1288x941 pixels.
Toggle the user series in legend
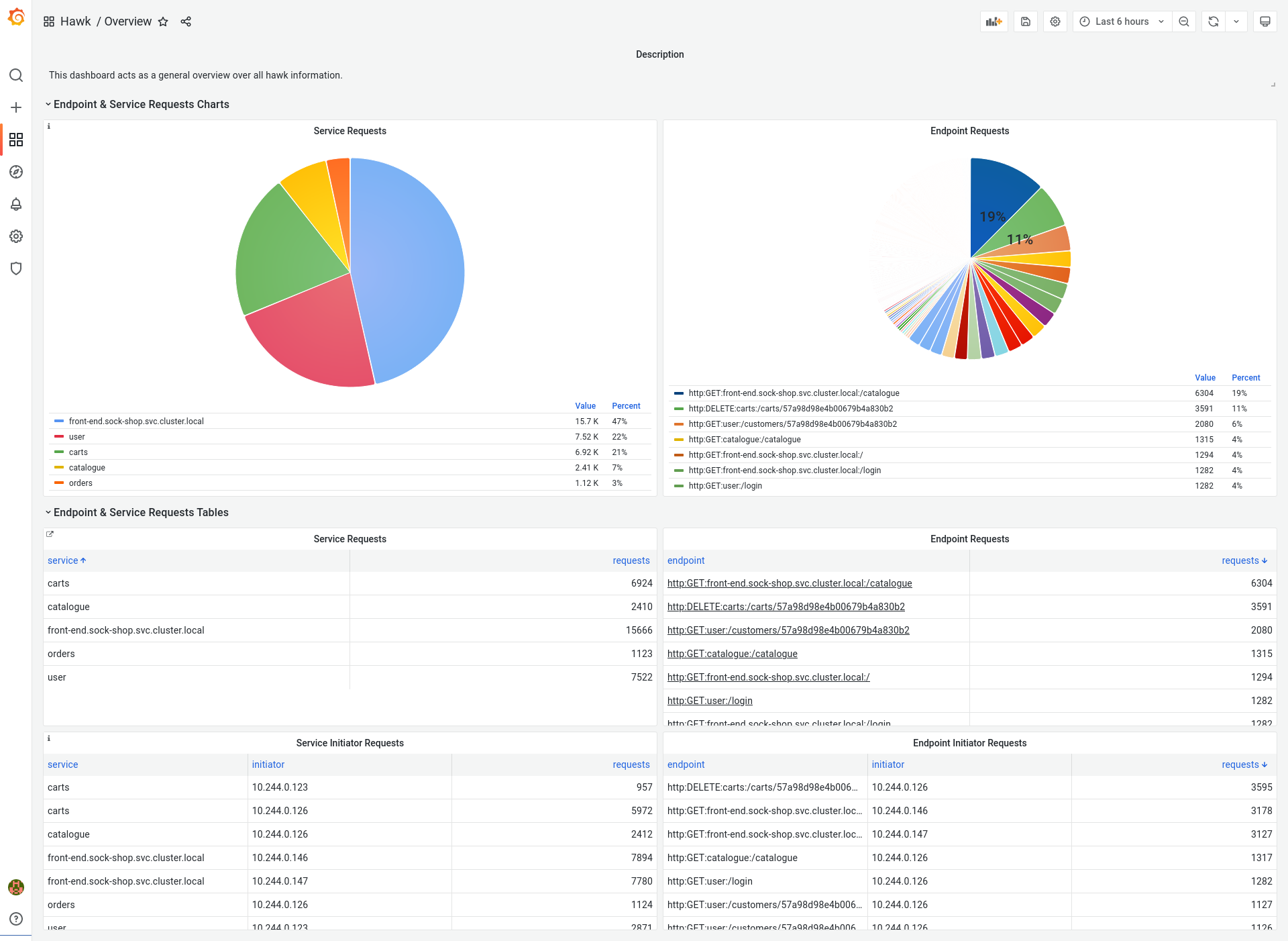tap(77, 437)
